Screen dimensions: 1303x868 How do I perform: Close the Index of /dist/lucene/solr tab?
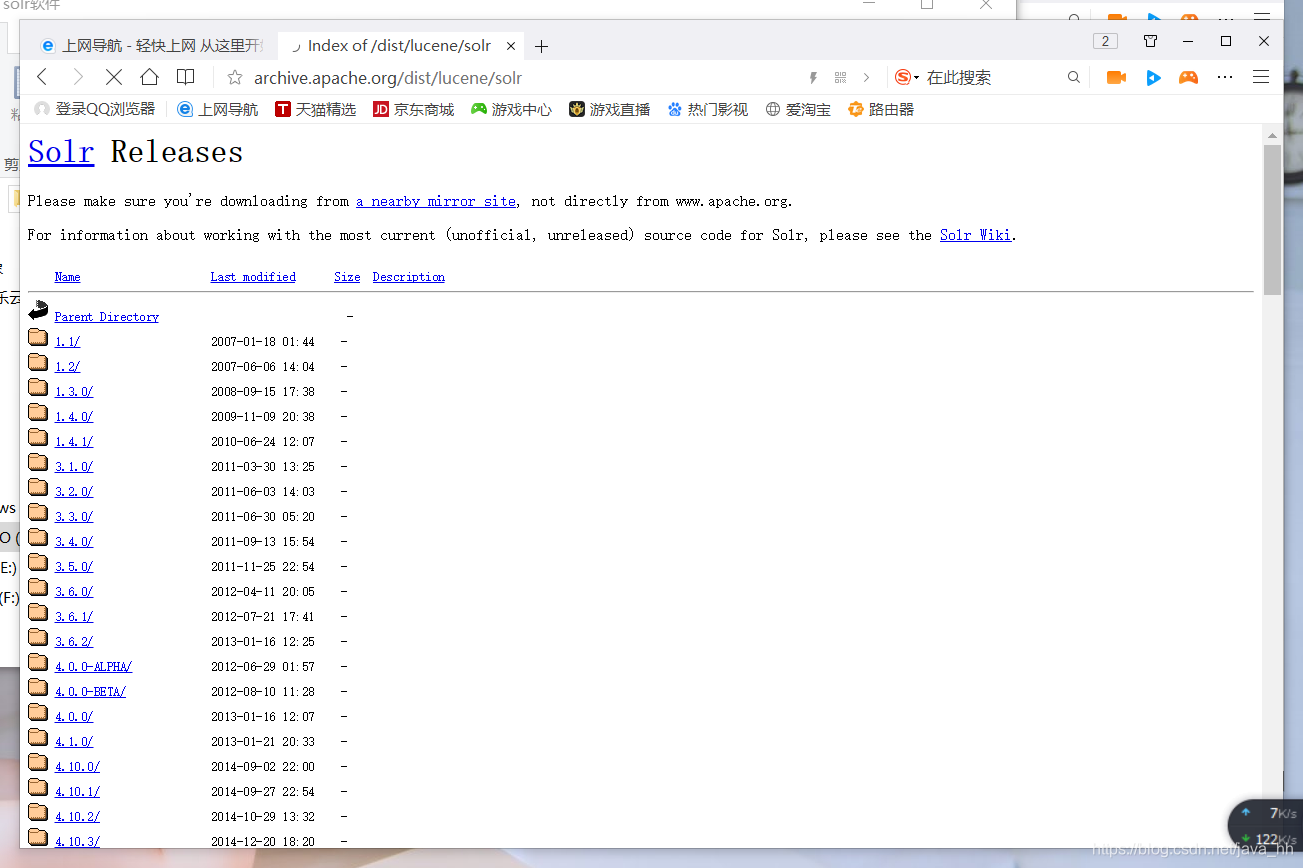[511, 46]
